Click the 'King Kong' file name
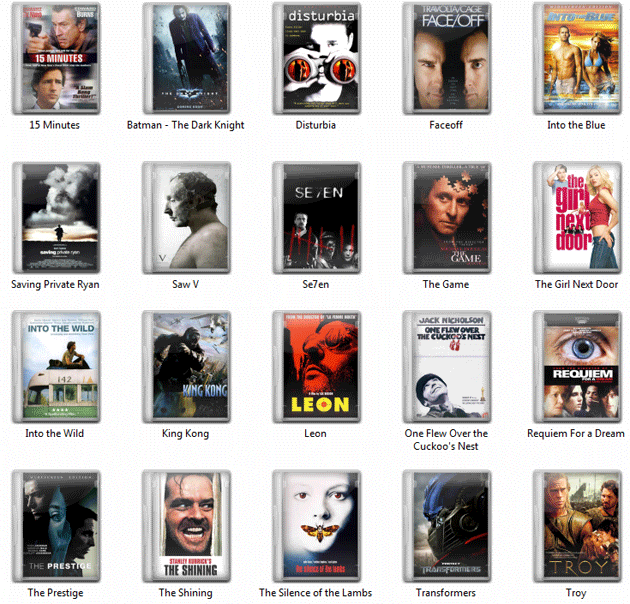Screen dimensions: 630x604 click(x=185, y=434)
